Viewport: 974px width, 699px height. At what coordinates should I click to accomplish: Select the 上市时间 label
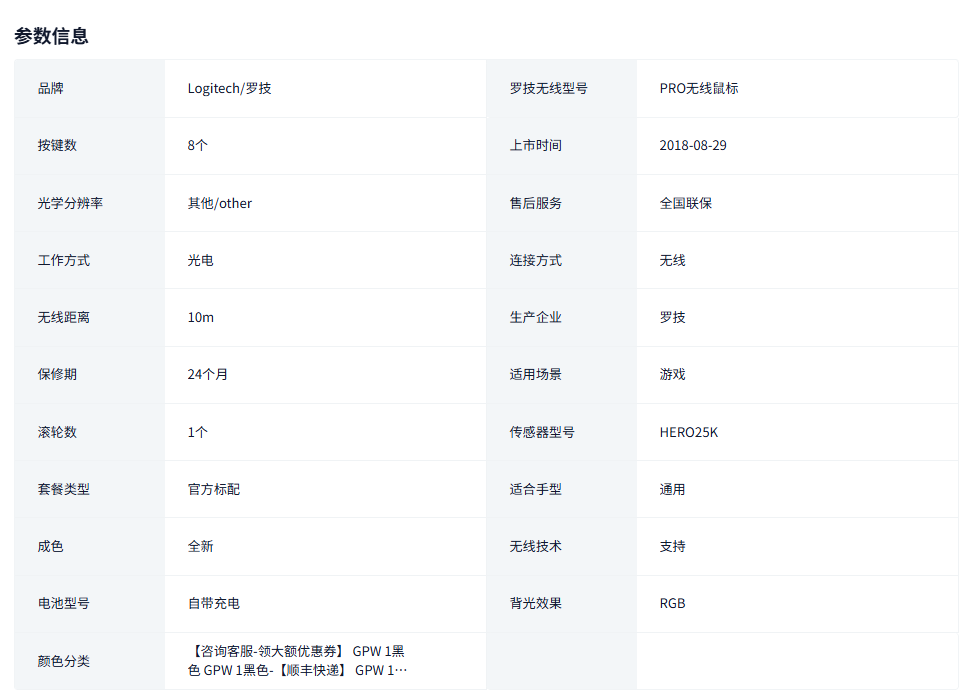pos(535,145)
